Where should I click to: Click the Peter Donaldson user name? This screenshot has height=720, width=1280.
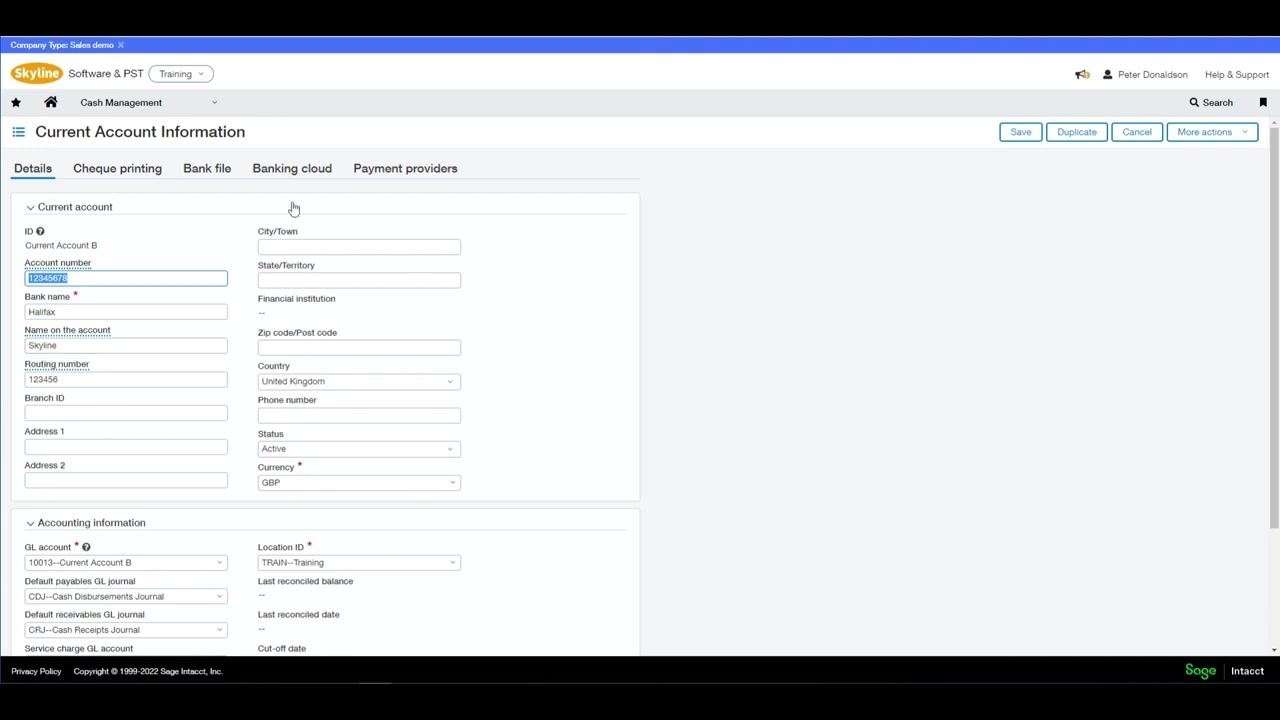pos(1153,74)
